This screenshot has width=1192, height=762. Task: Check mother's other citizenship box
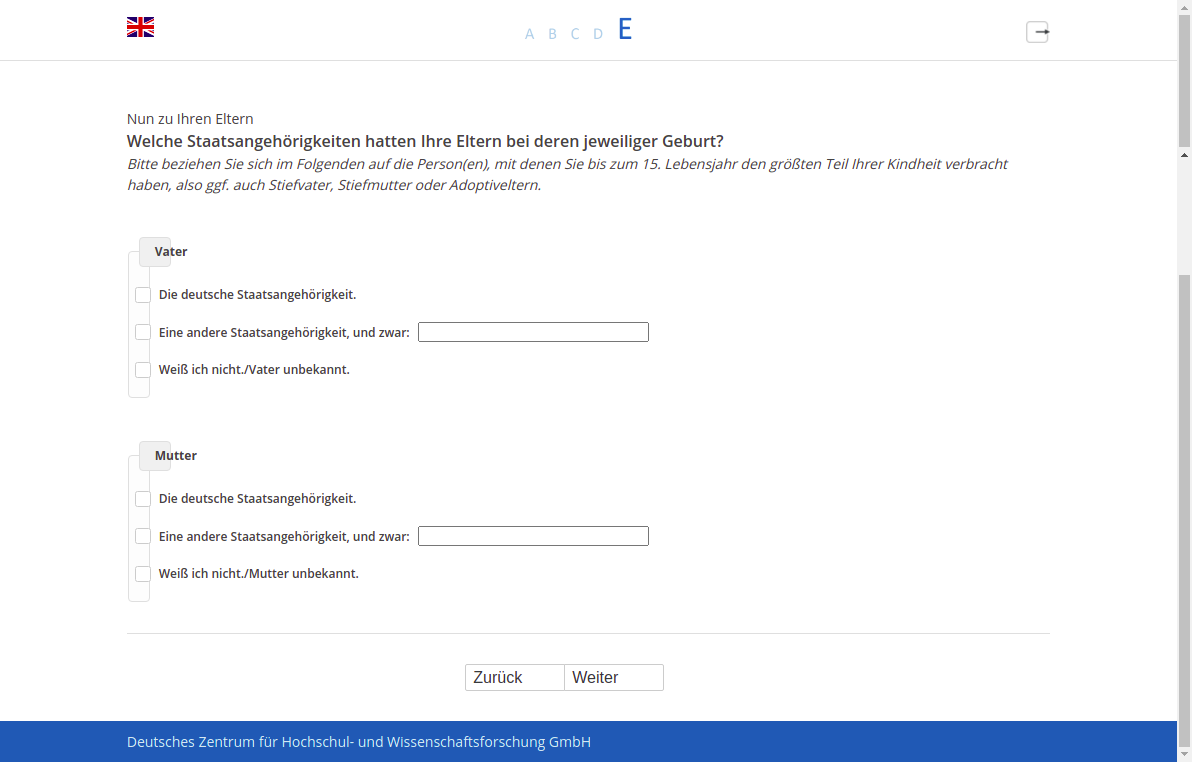point(143,536)
